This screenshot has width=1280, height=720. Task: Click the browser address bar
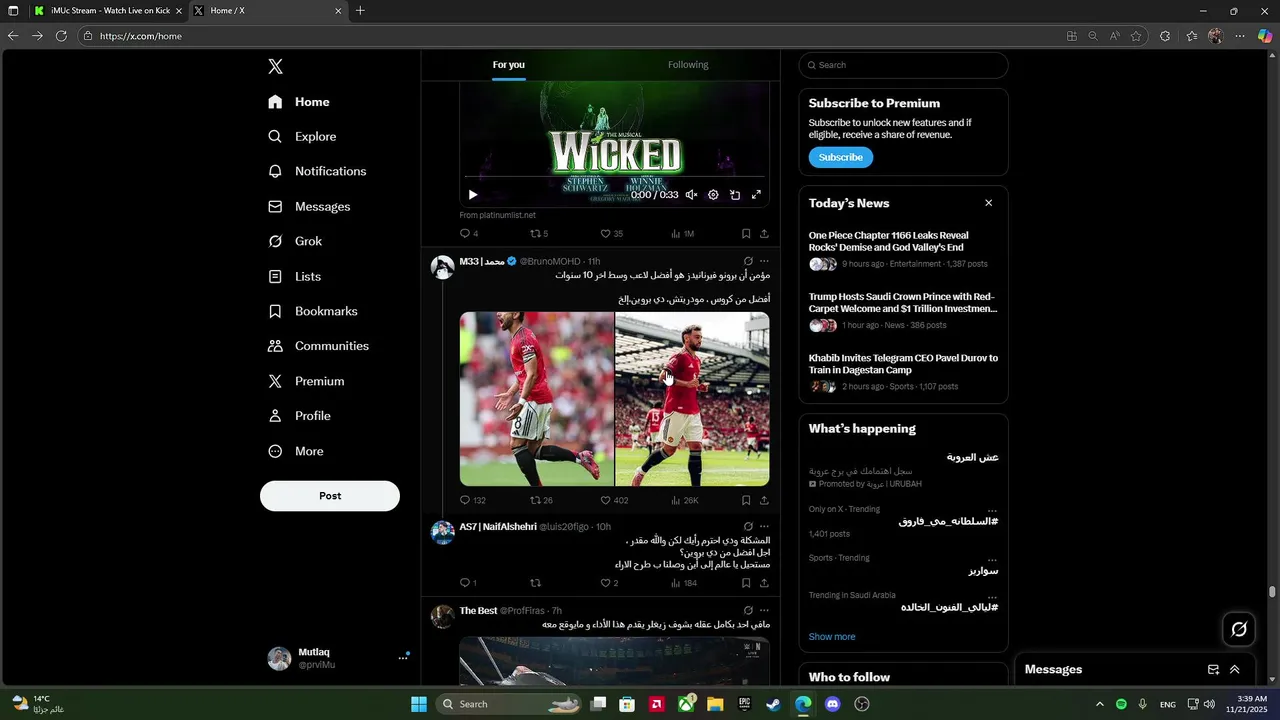pos(570,36)
